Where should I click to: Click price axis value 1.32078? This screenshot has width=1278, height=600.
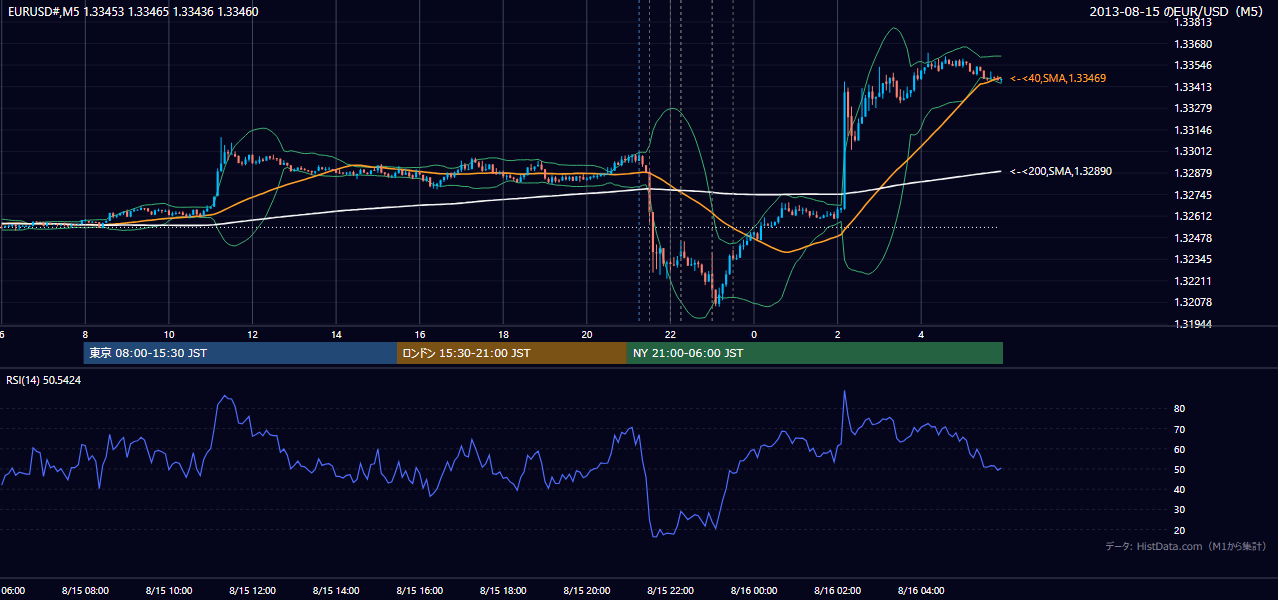pos(1192,302)
